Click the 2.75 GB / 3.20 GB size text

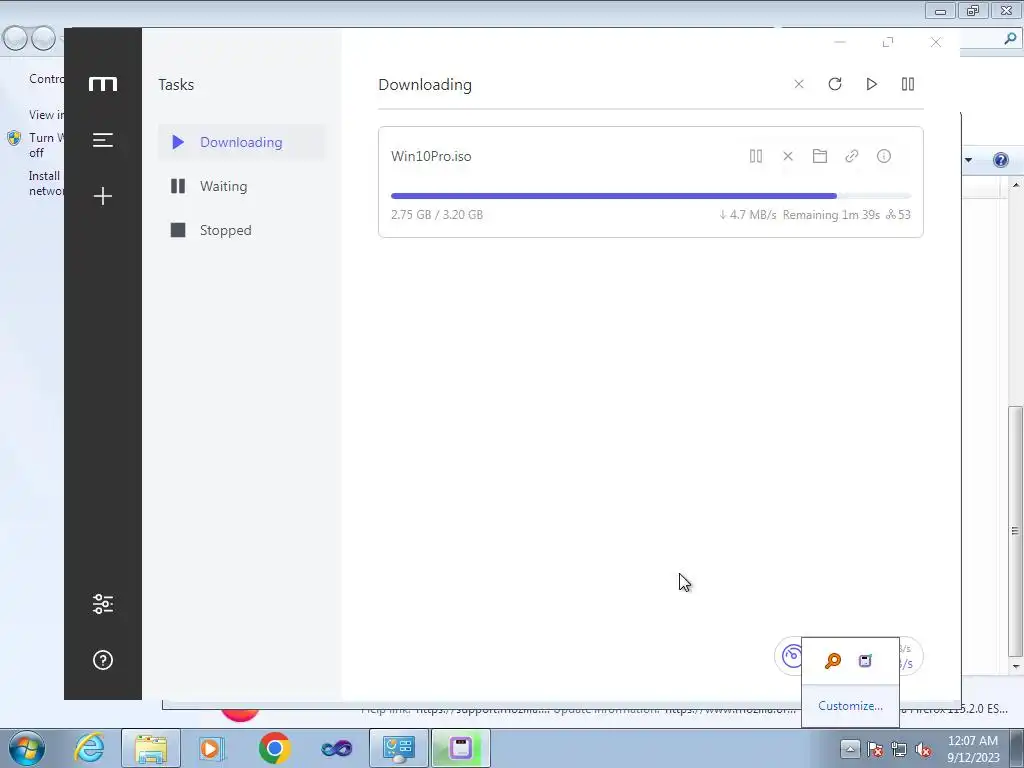point(437,215)
